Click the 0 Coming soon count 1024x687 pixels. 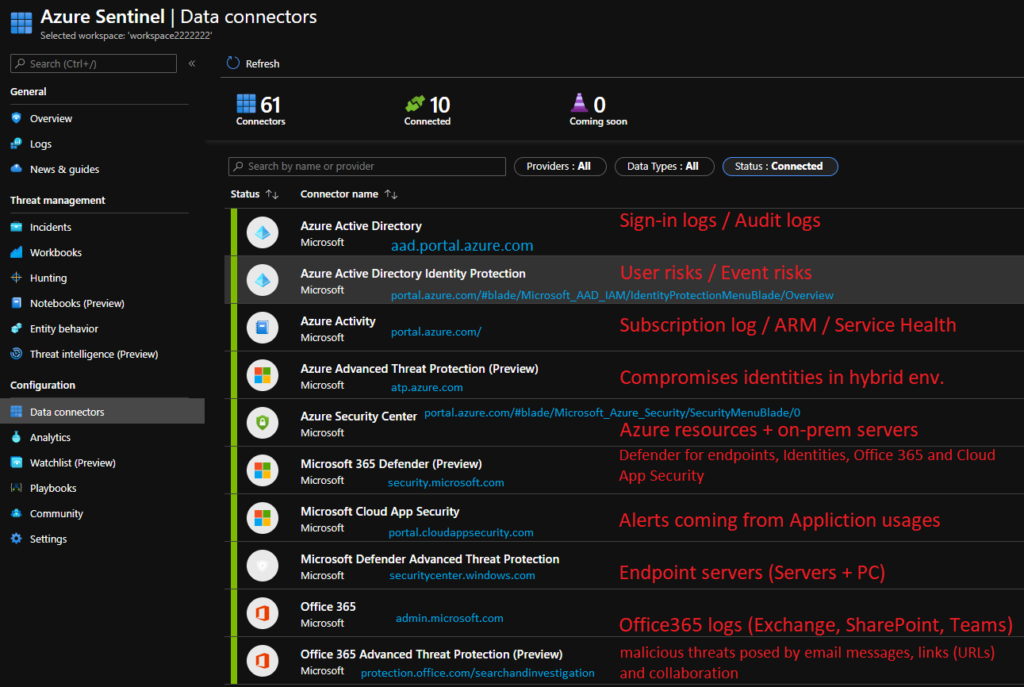point(598,110)
